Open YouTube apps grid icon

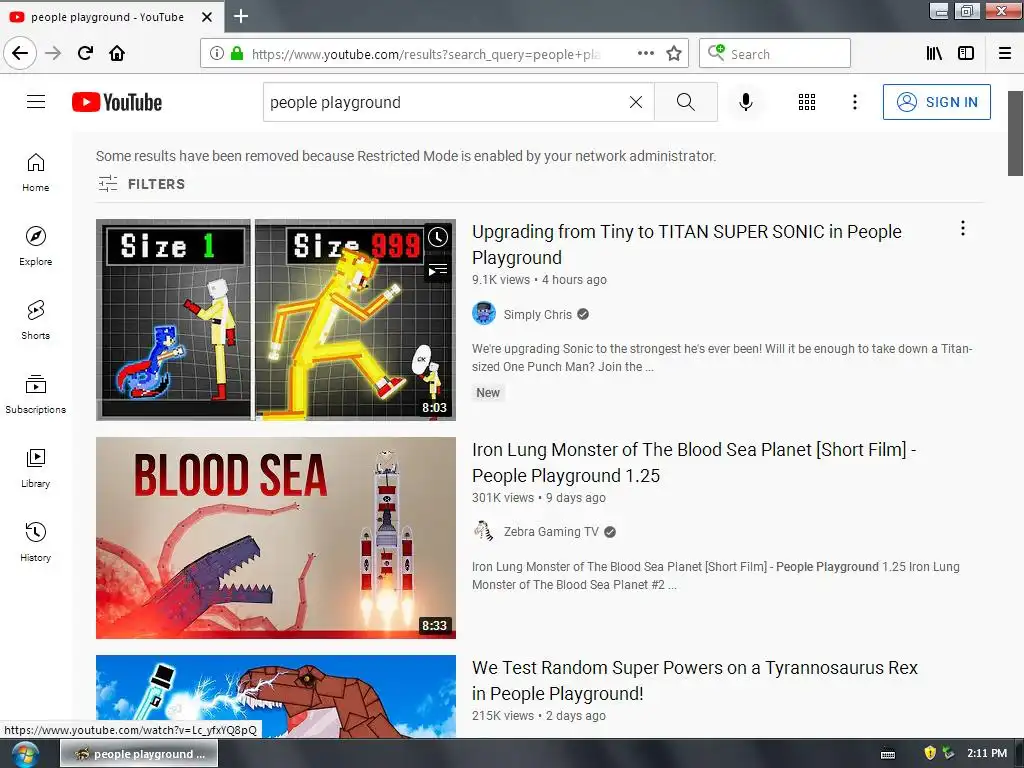coord(807,102)
